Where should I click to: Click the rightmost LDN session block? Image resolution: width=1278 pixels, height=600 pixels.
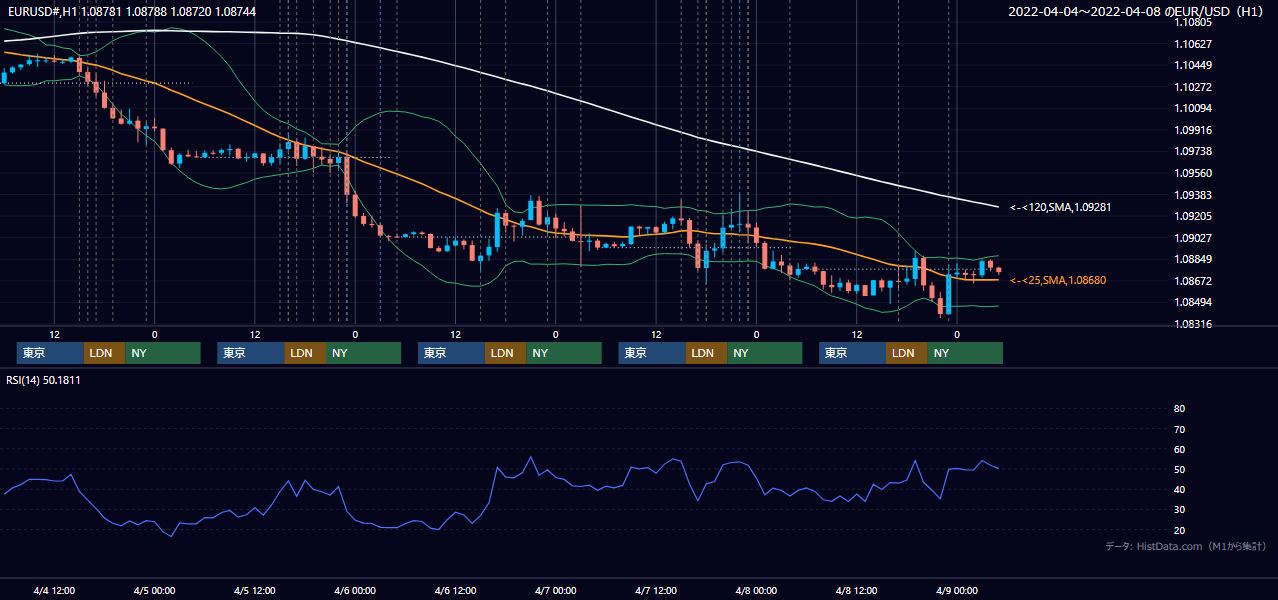[x=906, y=353]
